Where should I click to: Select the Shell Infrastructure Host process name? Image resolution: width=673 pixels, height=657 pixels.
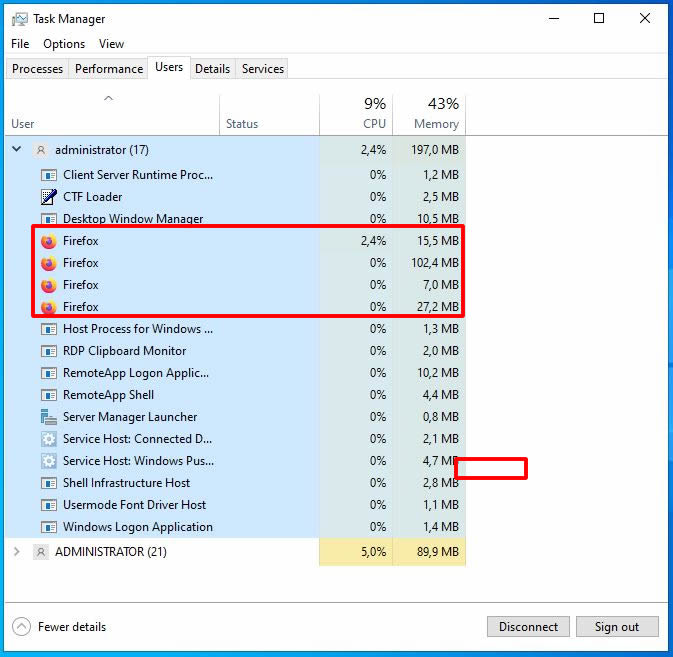126,483
